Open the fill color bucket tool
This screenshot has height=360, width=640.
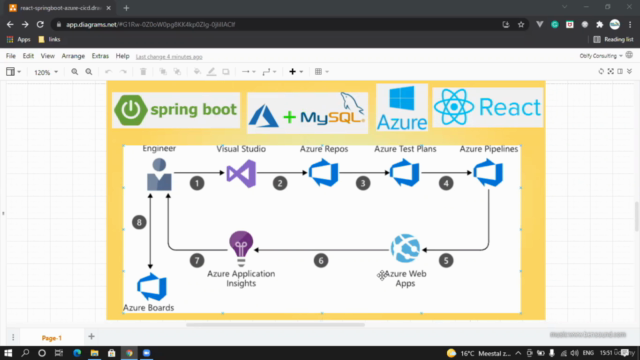pyautogui.click(x=197, y=72)
